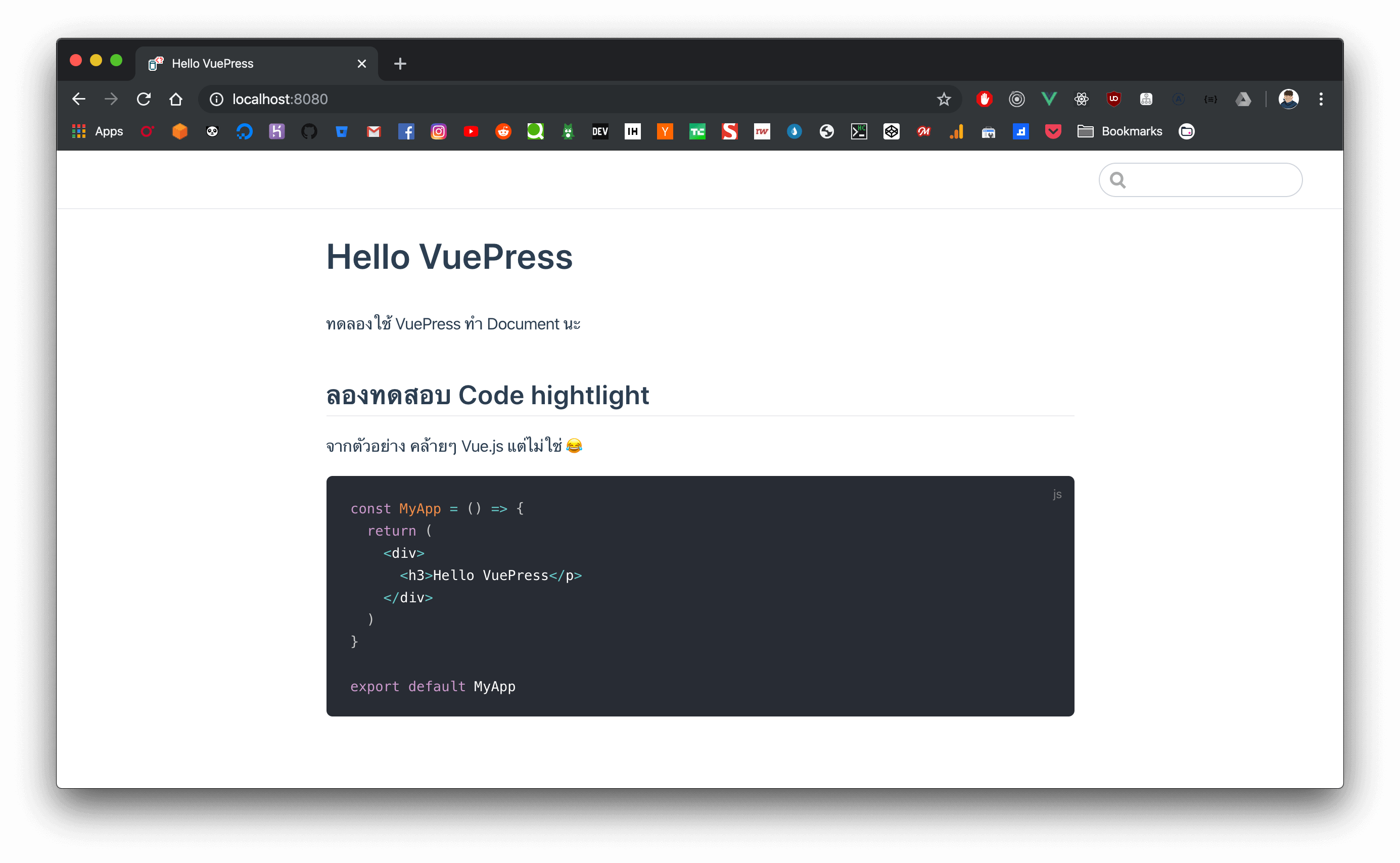Open the Heroku bookmark
Viewport: 1400px width, 863px height.
click(277, 131)
